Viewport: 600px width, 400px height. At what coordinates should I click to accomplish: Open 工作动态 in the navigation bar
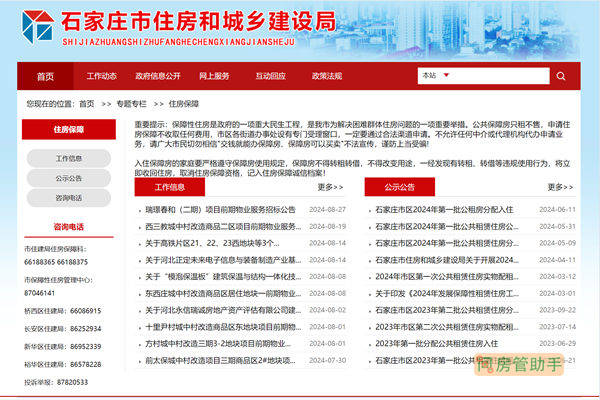101,76
